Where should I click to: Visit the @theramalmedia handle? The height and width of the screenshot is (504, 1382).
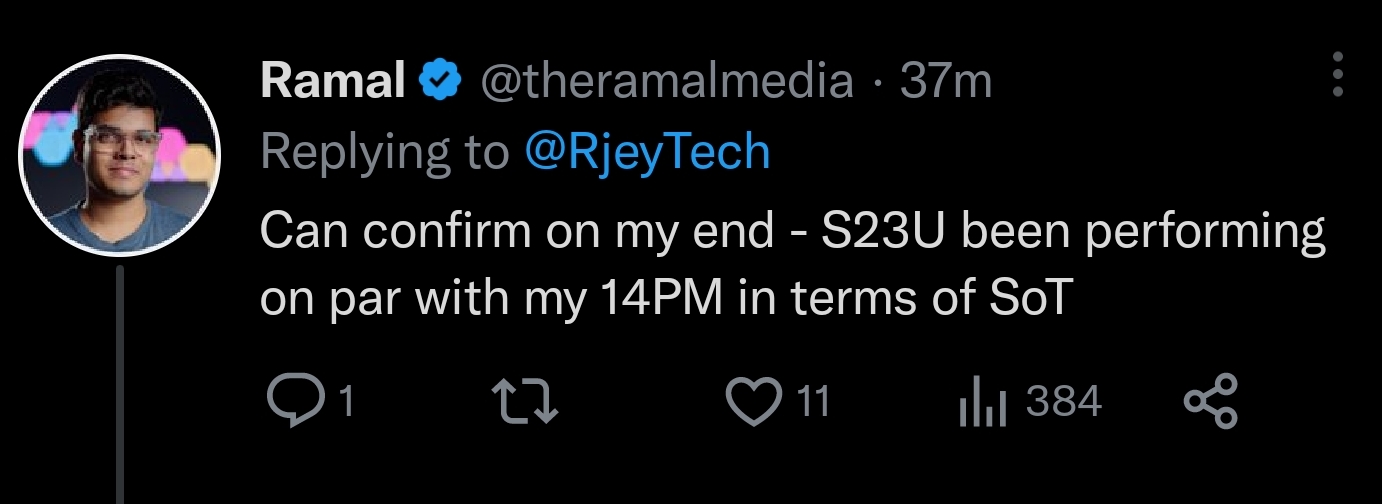668,81
